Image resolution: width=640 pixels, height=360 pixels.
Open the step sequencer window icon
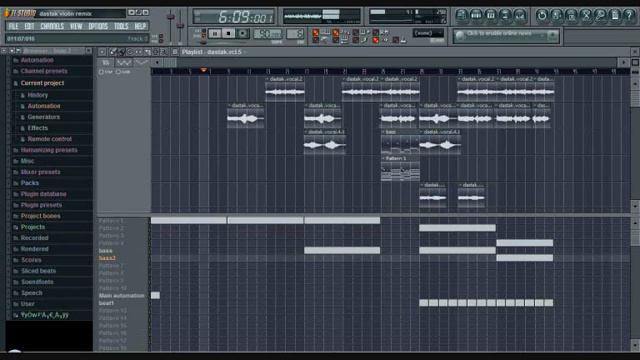click(476, 16)
